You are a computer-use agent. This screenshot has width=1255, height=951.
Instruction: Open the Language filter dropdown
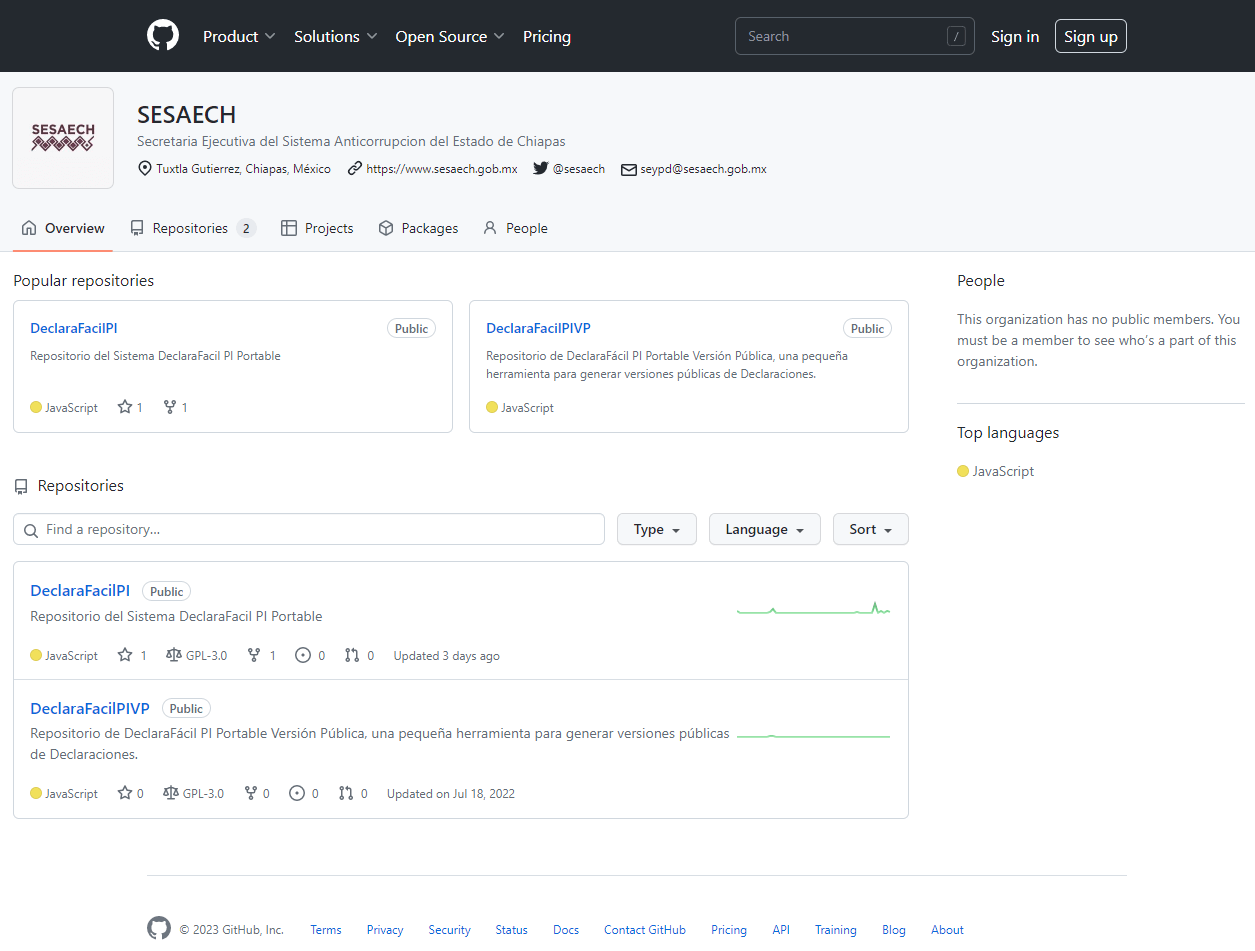pyautogui.click(x=765, y=529)
